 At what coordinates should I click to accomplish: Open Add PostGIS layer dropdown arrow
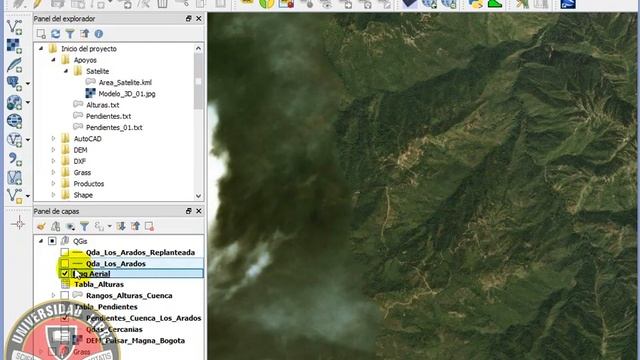(28, 84)
